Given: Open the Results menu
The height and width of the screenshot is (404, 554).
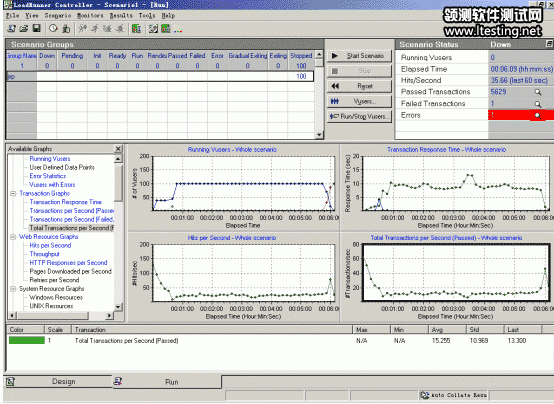Looking at the screenshot, I should pyautogui.click(x=121, y=16).
